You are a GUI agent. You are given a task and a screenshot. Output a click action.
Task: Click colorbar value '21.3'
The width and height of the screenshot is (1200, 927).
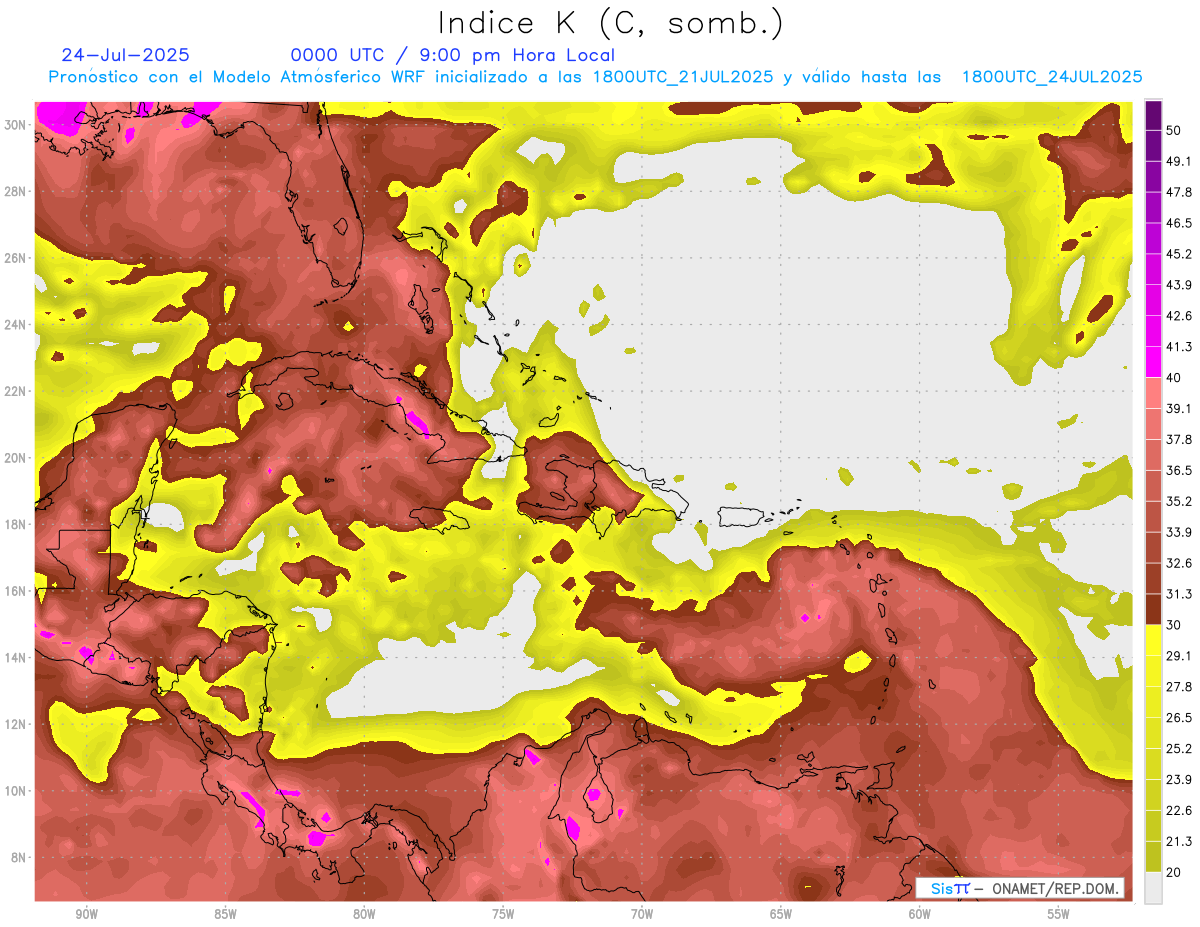coord(1179,841)
